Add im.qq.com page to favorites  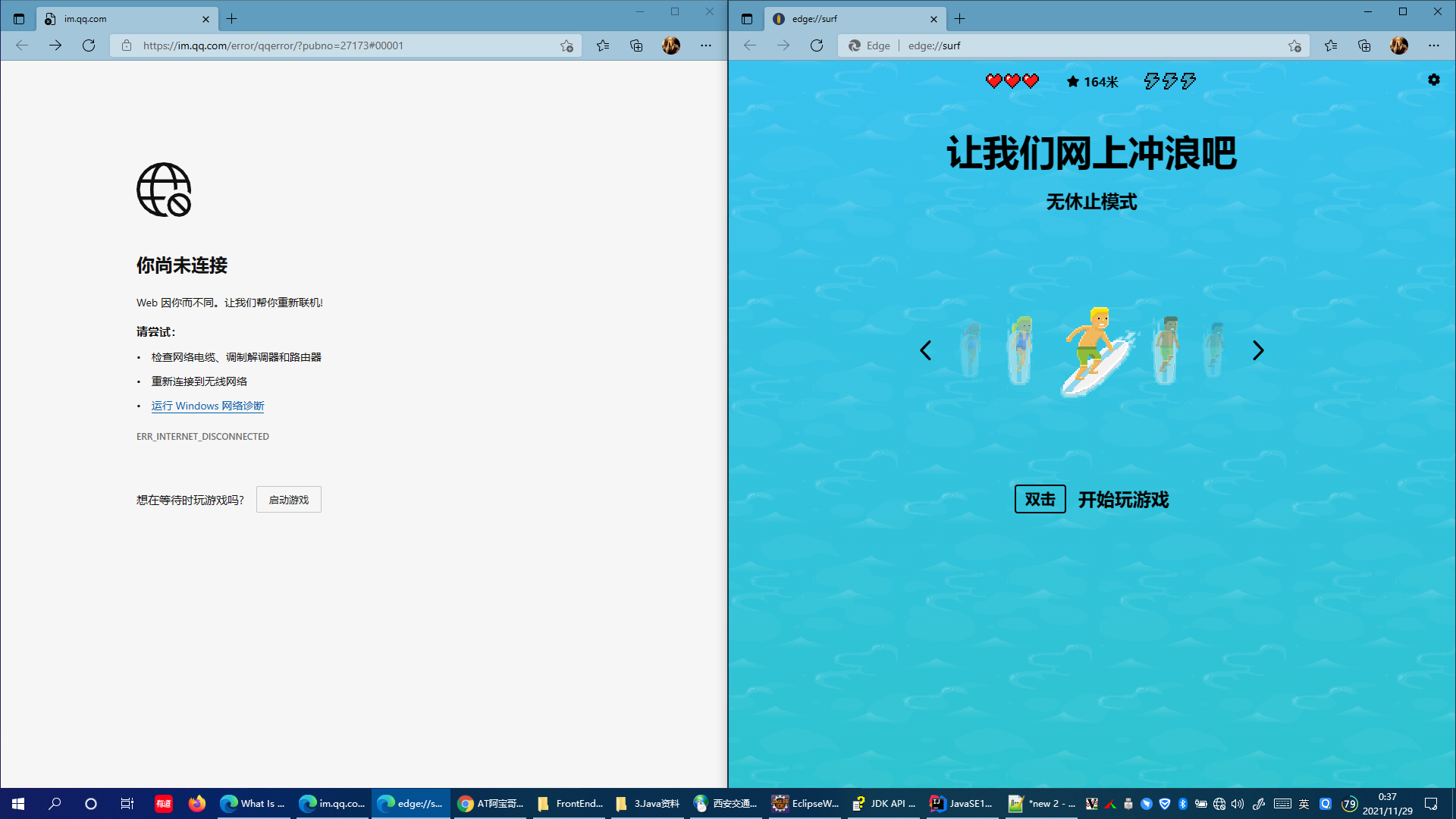click(566, 45)
